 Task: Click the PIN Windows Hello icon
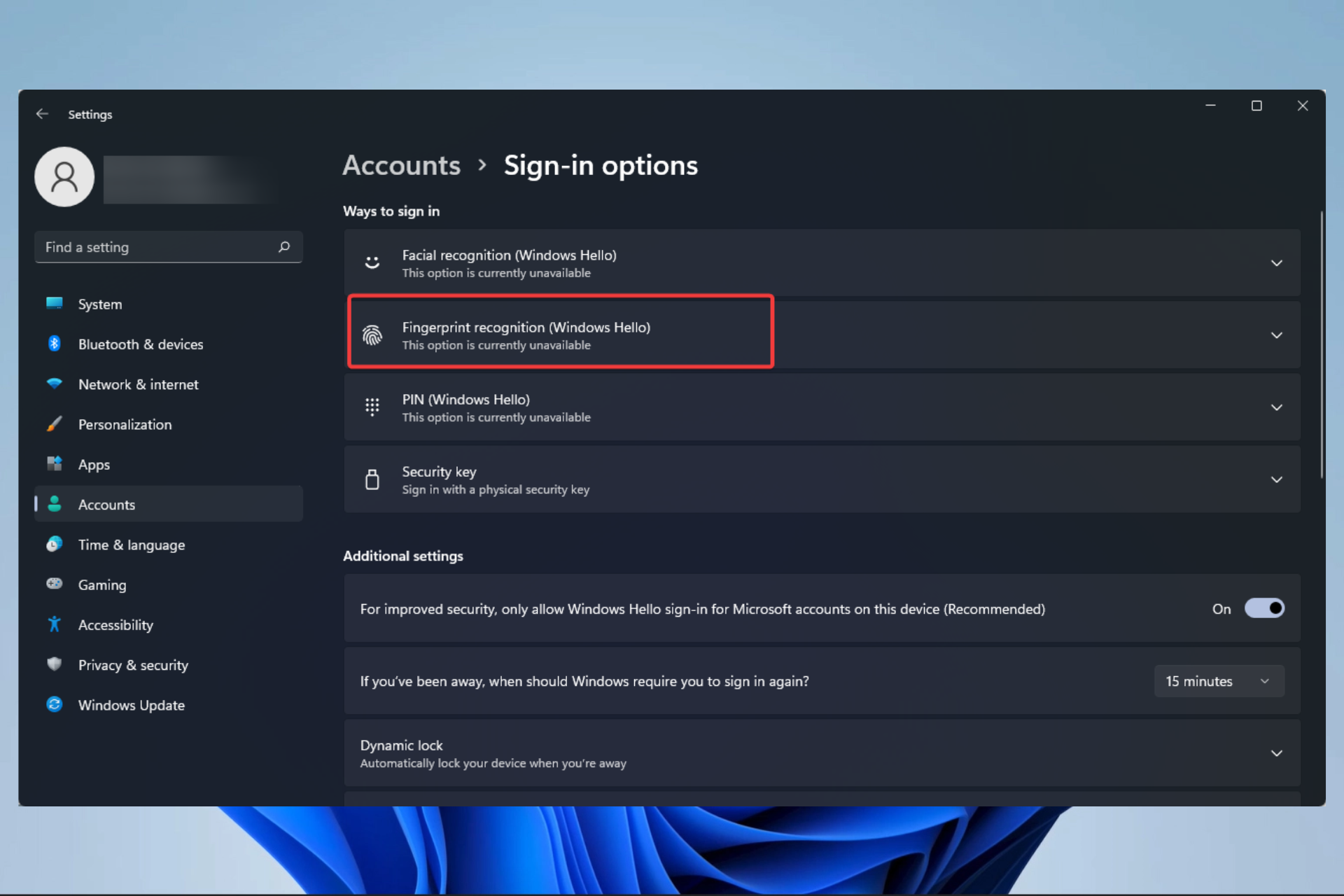click(372, 407)
